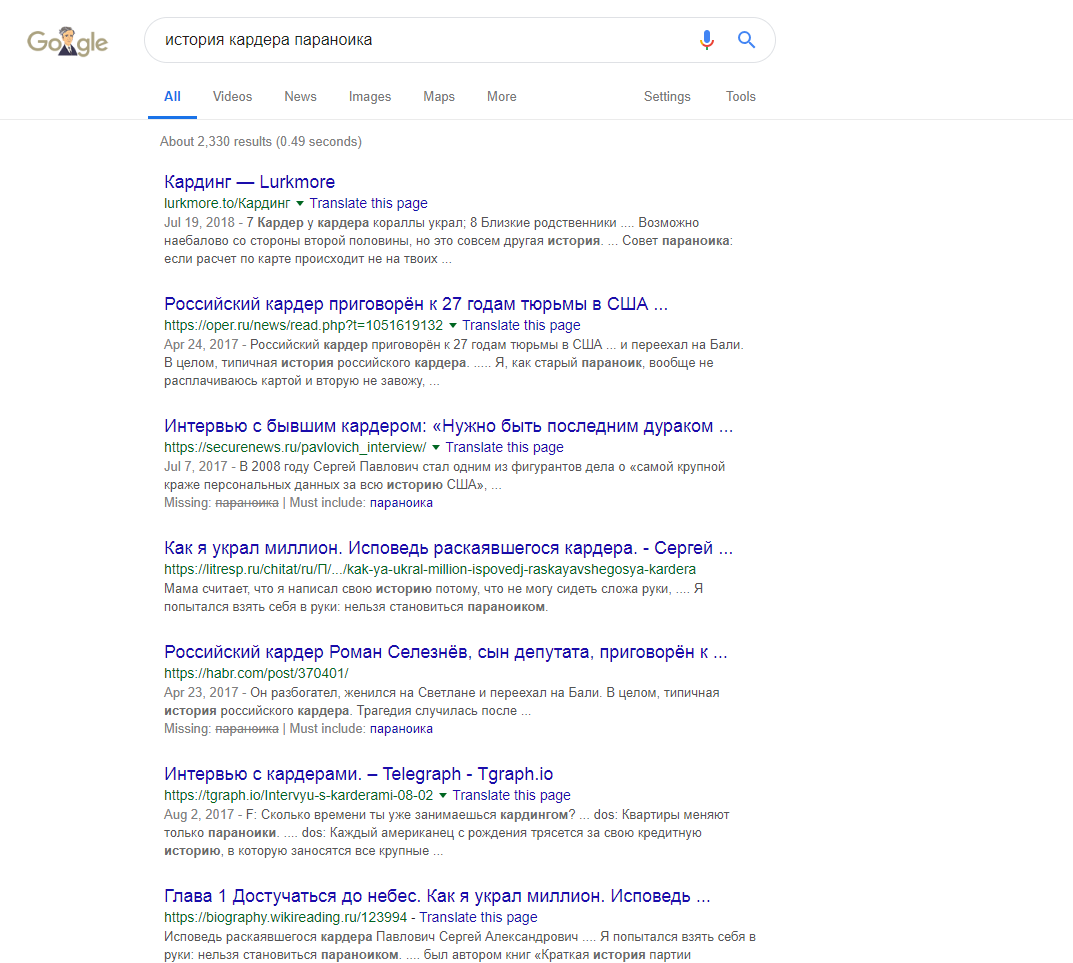Expand dropdown arrow beside oper.ru URL
The image size is (1073, 963).
pyautogui.click(x=453, y=326)
